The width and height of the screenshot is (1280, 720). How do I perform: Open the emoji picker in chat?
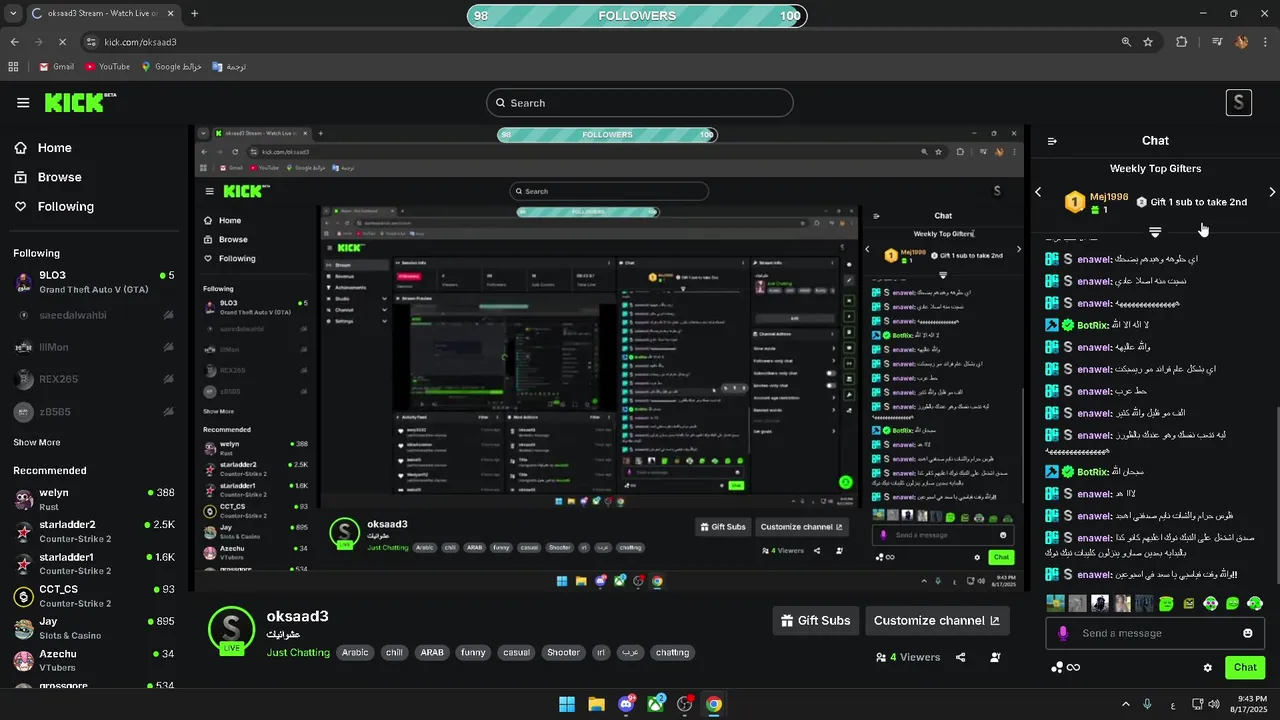tap(1248, 633)
